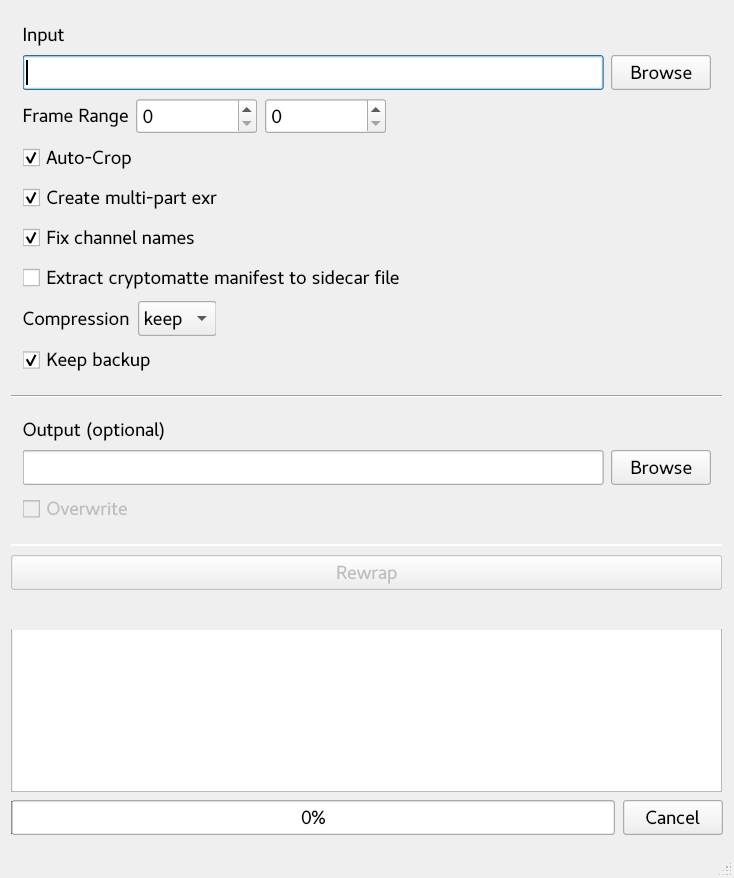The height and width of the screenshot is (878, 734).
Task: Click the up arrow of the first frame spinner
Action: pos(245,109)
